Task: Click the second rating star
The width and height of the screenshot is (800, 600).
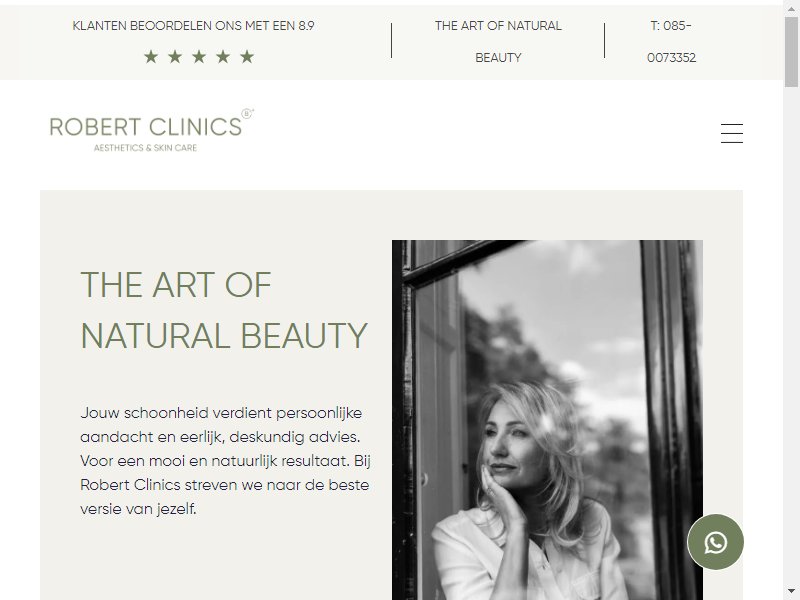Action: point(175,57)
